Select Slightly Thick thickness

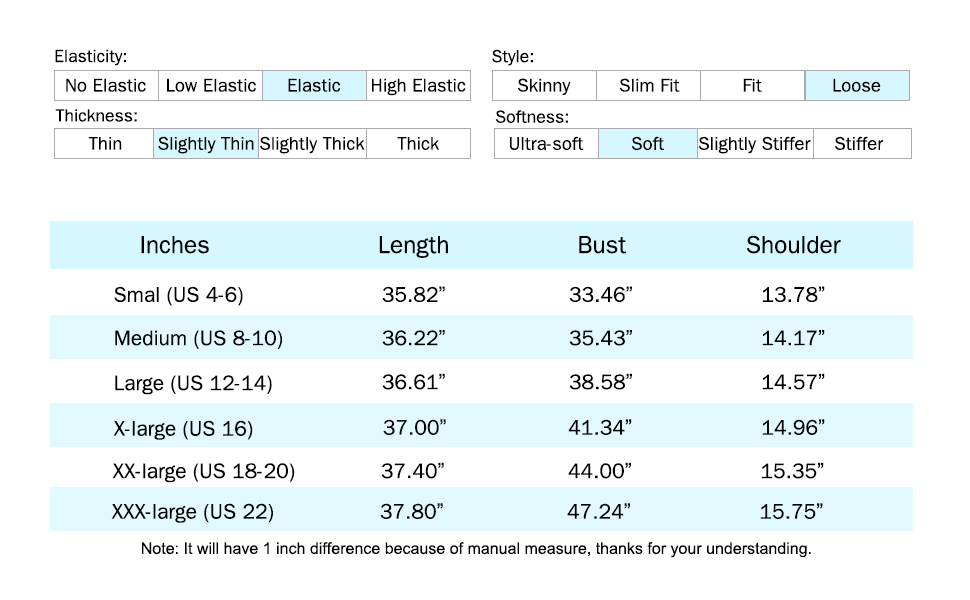312,144
